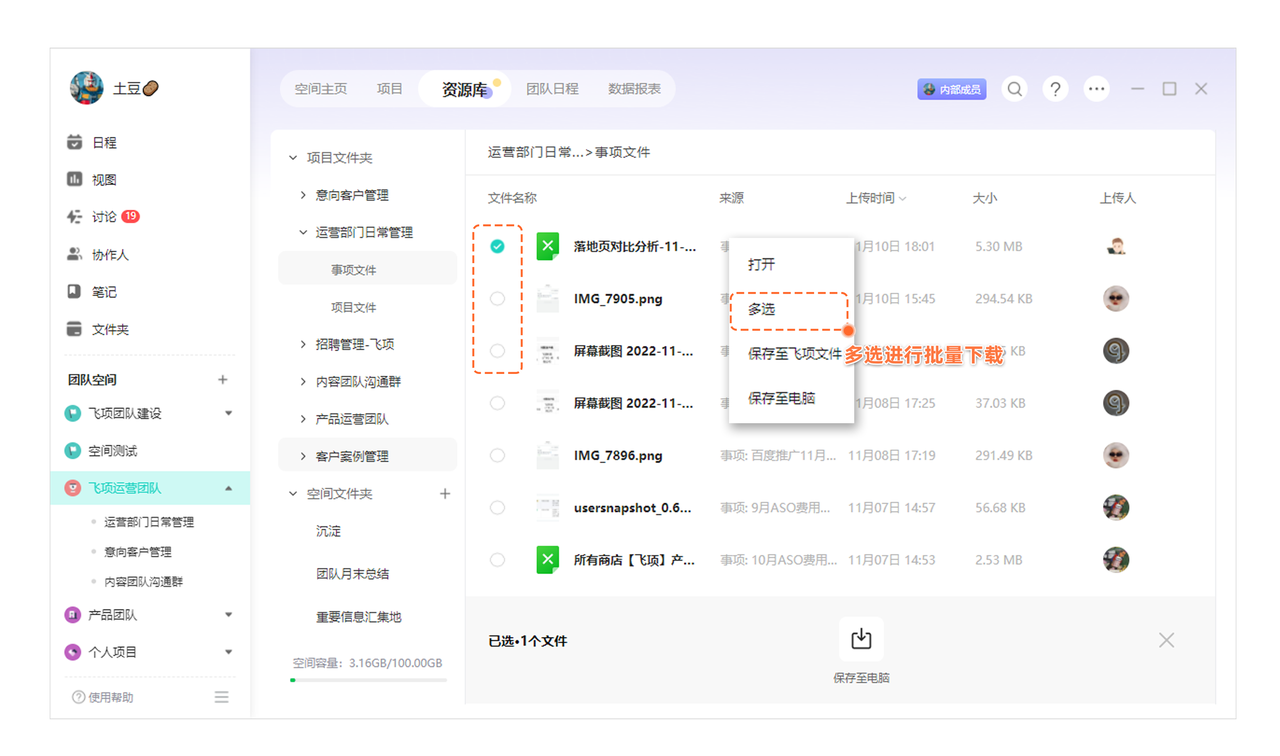This screenshot has height=756, width=1280.
Task: Open 视图 view icon in sidebar
Action: tap(75, 180)
